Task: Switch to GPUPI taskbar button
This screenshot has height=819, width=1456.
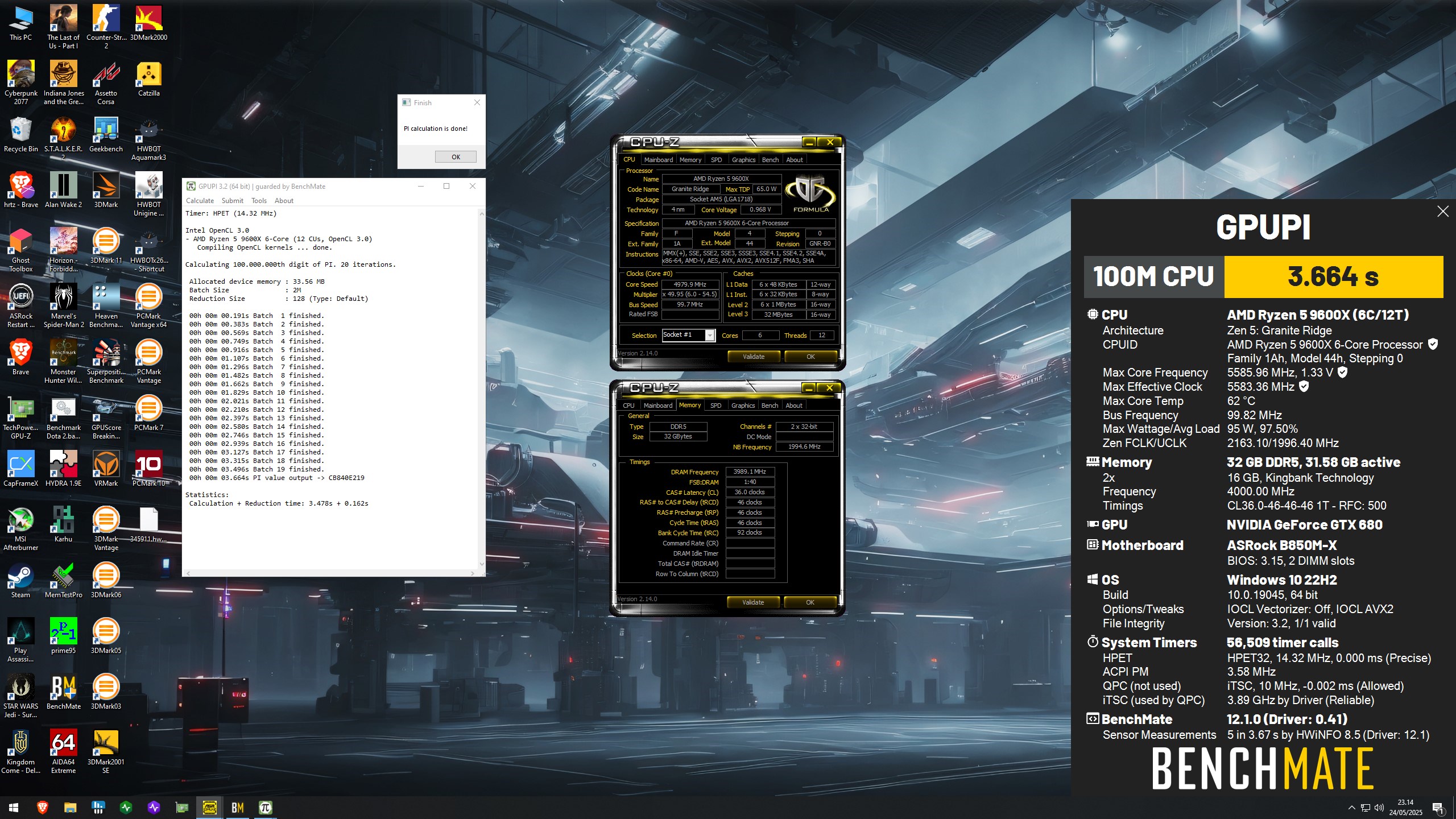Action: (265, 808)
